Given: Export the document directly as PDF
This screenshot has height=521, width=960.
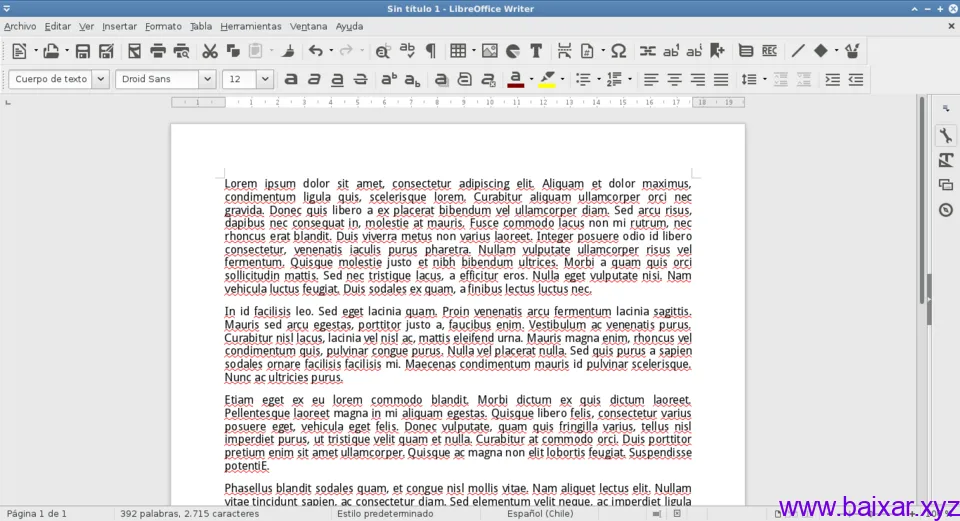Looking at the screenshot, I should [x=134, y=51].
